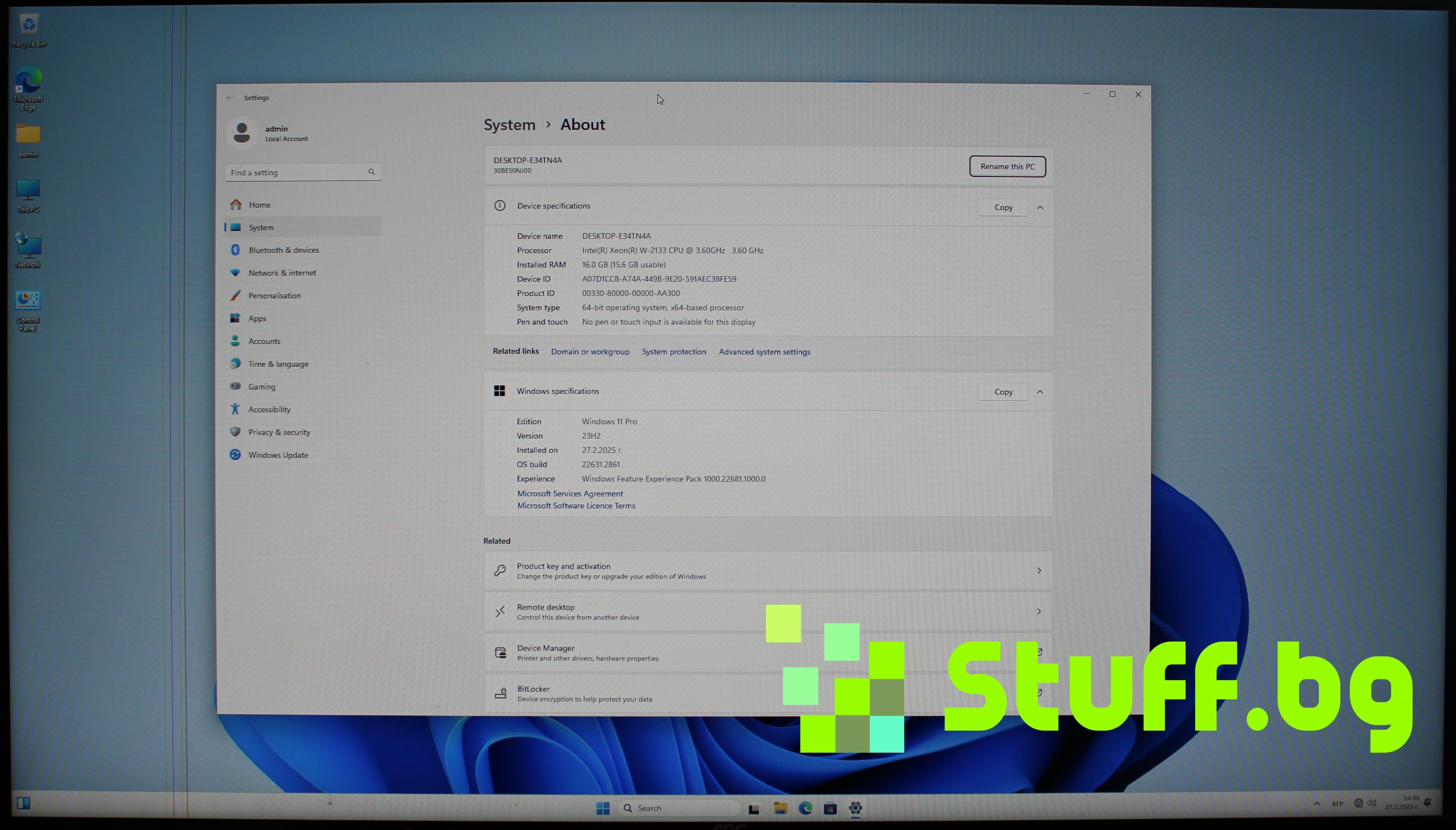Image resolution: width=1456 pixels, height=830 pixels.
Task: Select System in the settings sidebar
Action: [303, 227]
